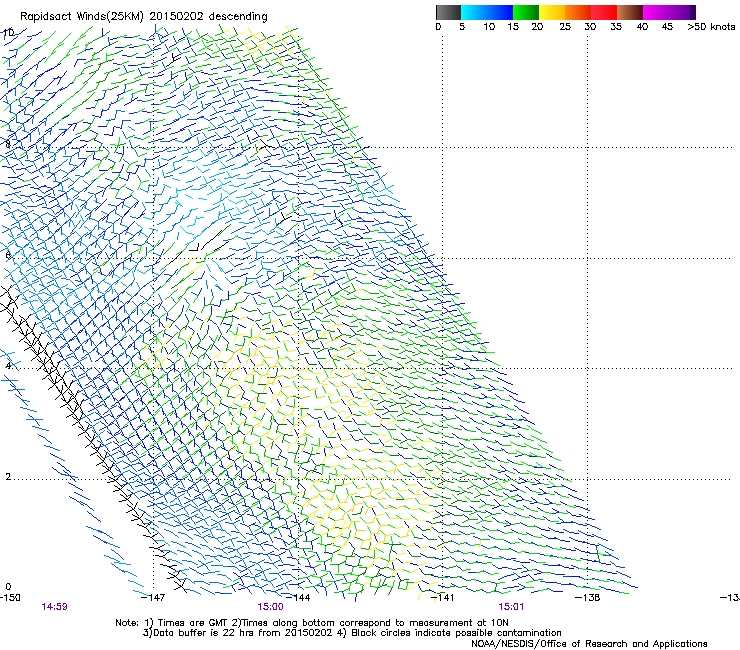Click the purple time label '15:00'
Image resolution: width=740 pixels, height=650 pixels.
(270, 607)
